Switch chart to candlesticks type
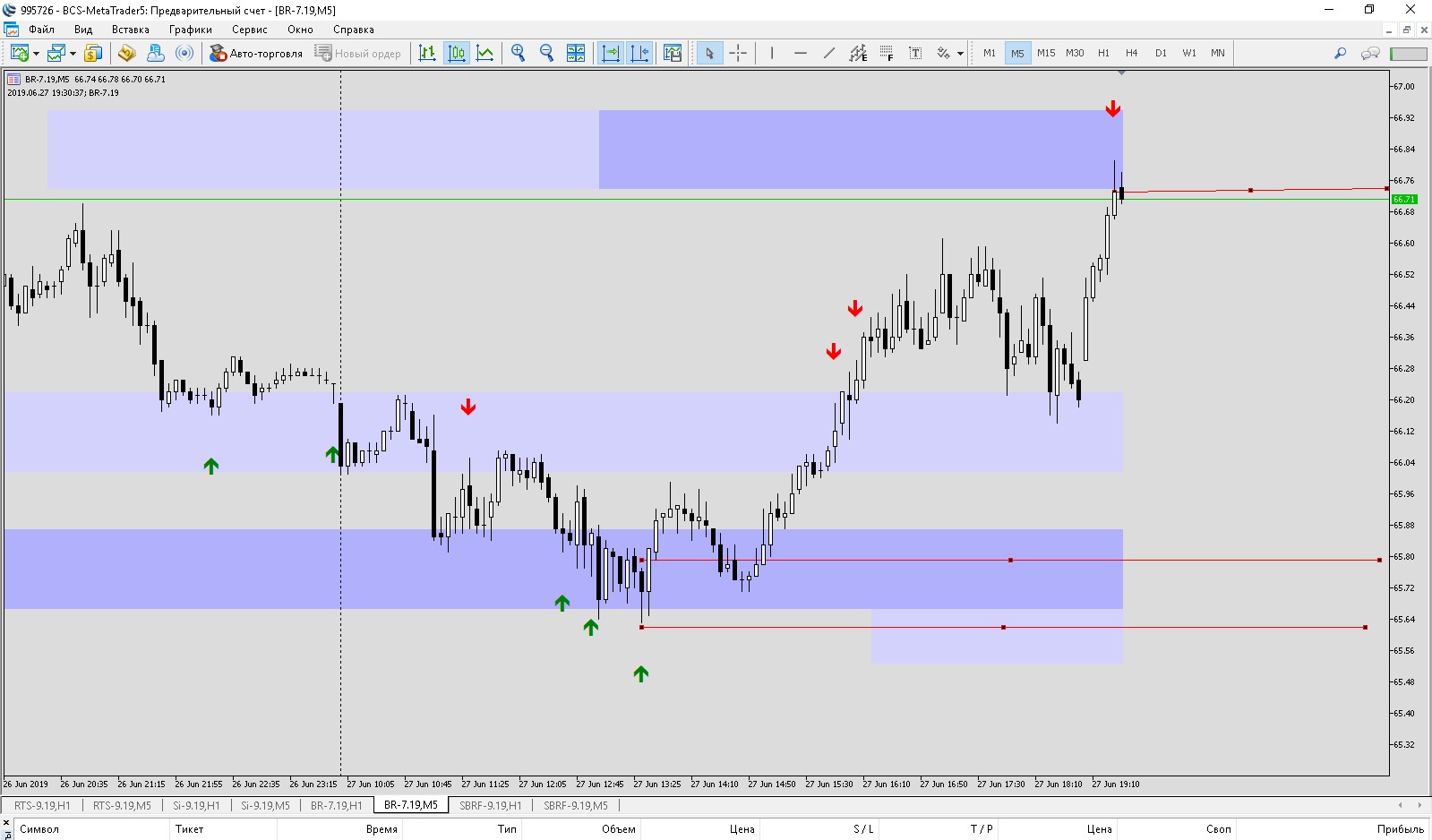This screenshot has width=1432, height=840. click(x=457, y=53)
